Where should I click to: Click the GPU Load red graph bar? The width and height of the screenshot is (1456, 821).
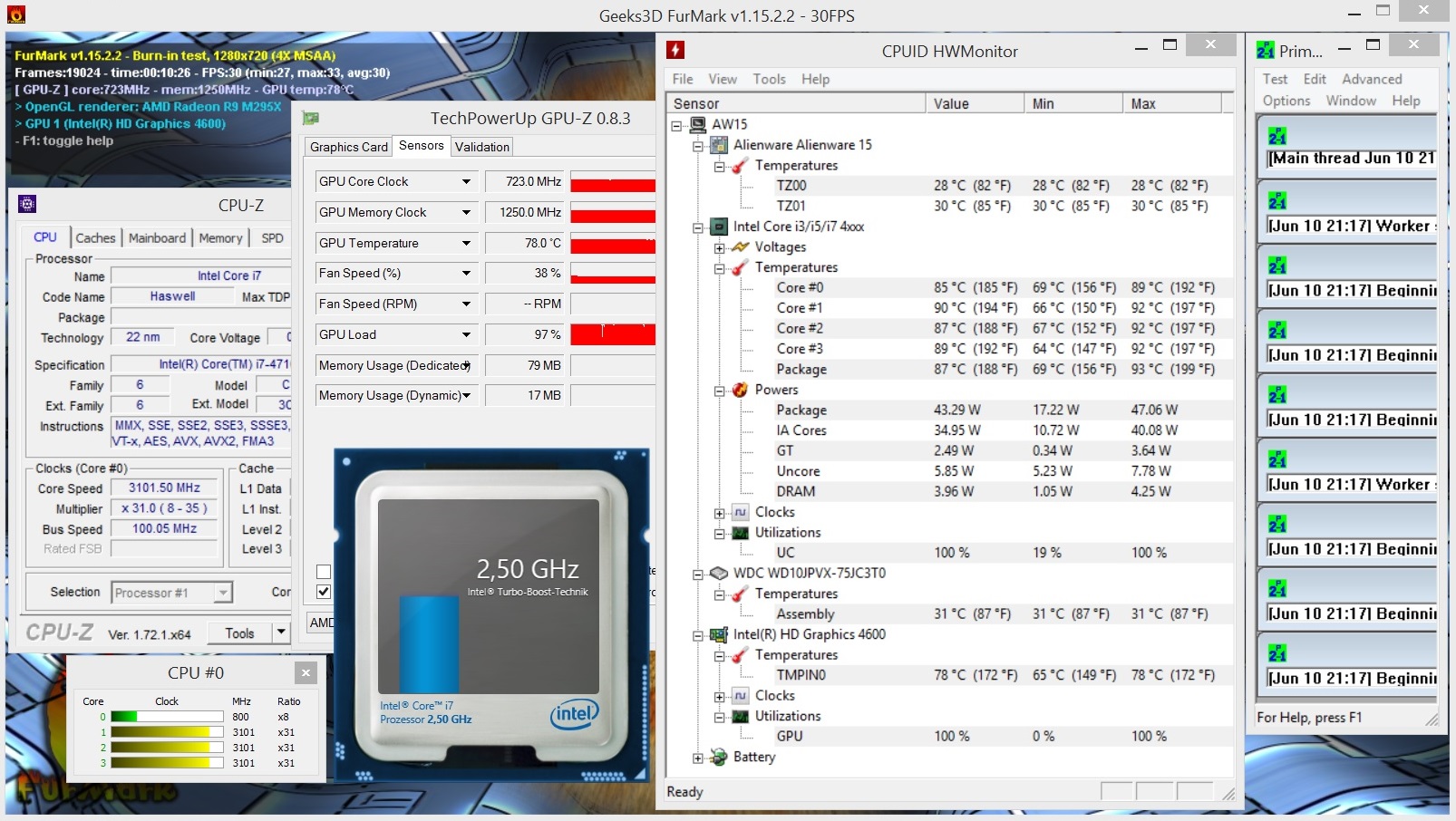pyautogui.click(x=613, y=334)
